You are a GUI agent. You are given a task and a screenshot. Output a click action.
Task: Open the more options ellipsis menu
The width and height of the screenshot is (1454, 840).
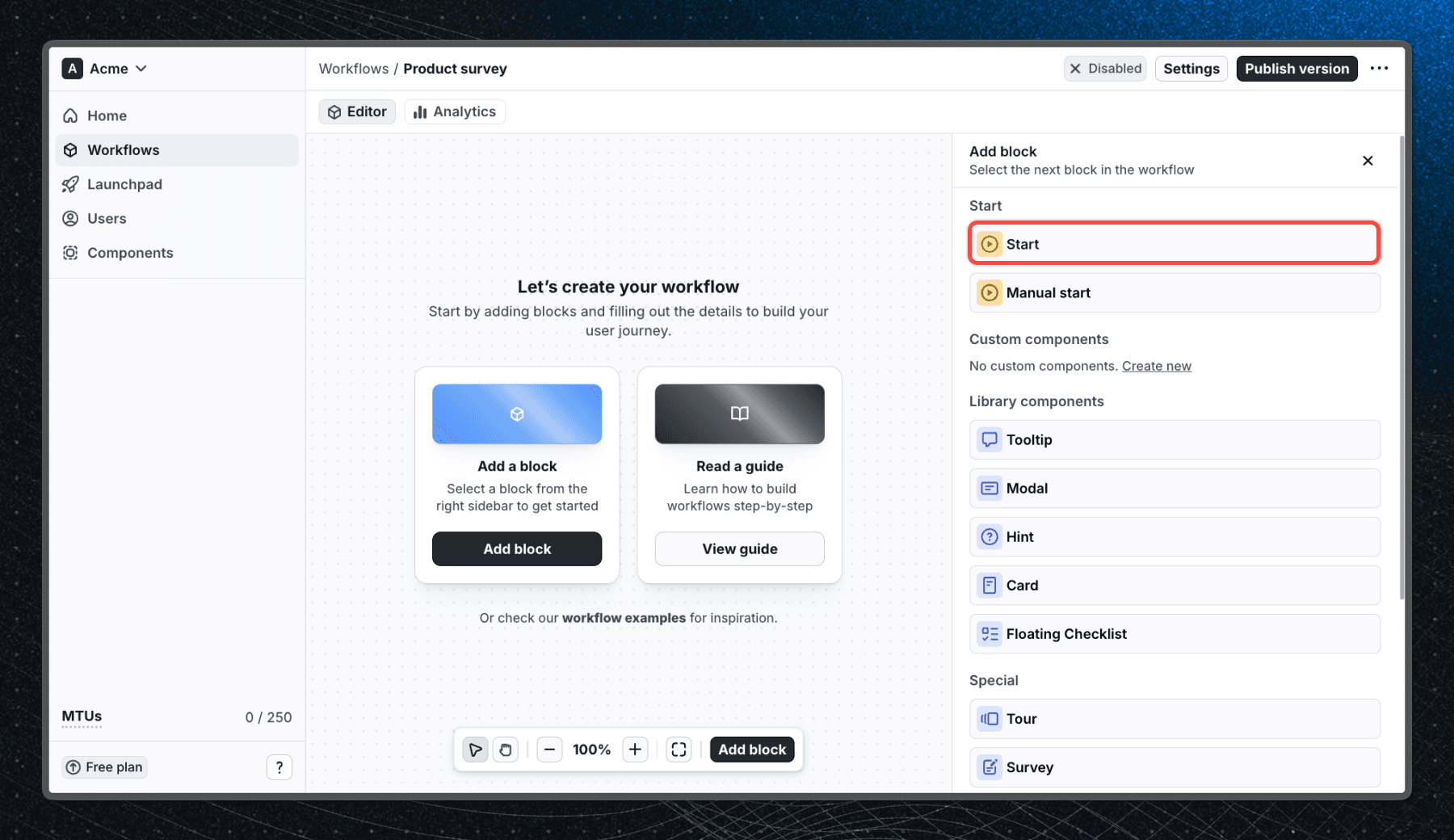[1380, 69]
